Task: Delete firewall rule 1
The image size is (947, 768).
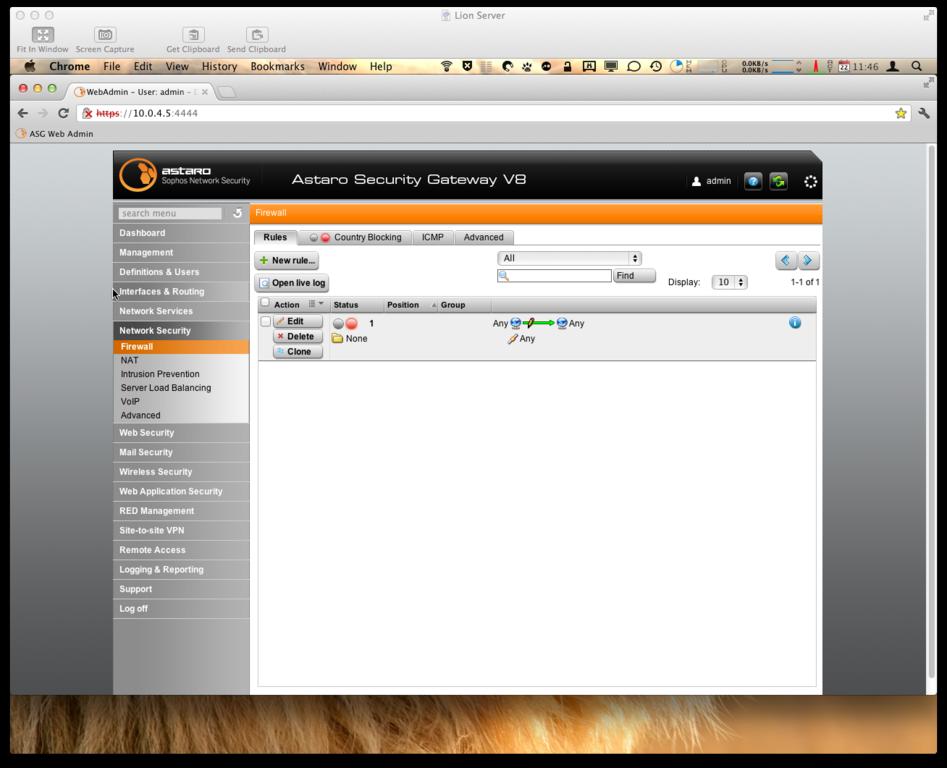Action: point(298,336)
